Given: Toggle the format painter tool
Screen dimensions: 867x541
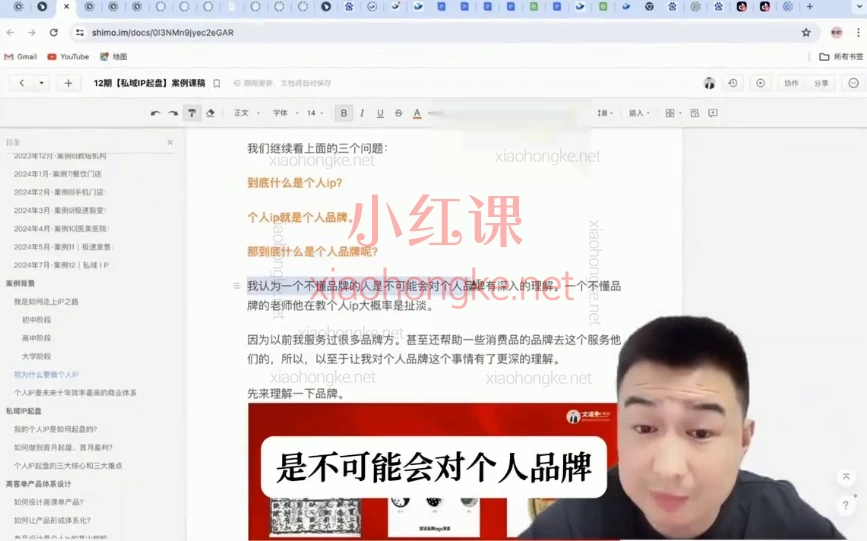Looking at the screenshot, I should 192,113.
